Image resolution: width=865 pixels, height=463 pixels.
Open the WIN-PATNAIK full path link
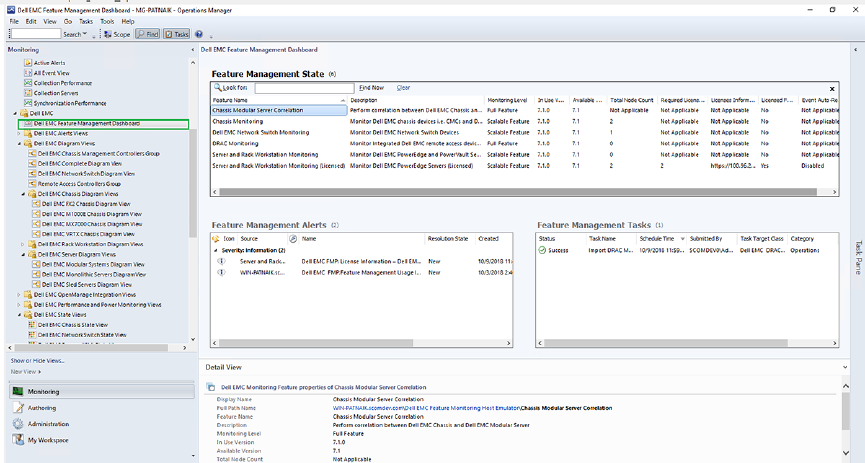point(426,408)
